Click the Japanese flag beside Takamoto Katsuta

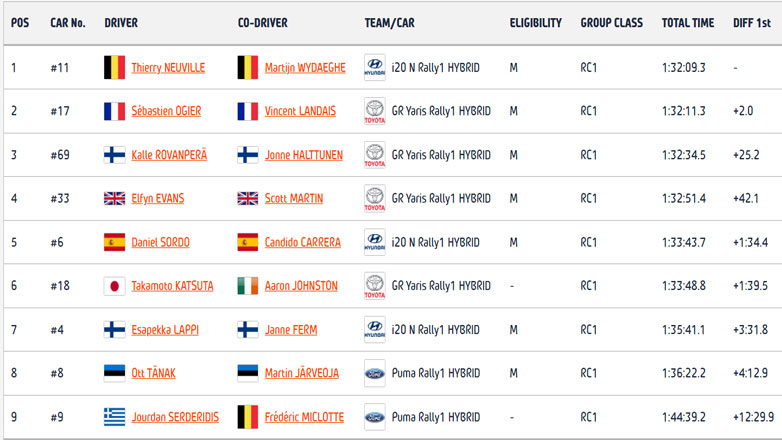(x=115, y=286)
